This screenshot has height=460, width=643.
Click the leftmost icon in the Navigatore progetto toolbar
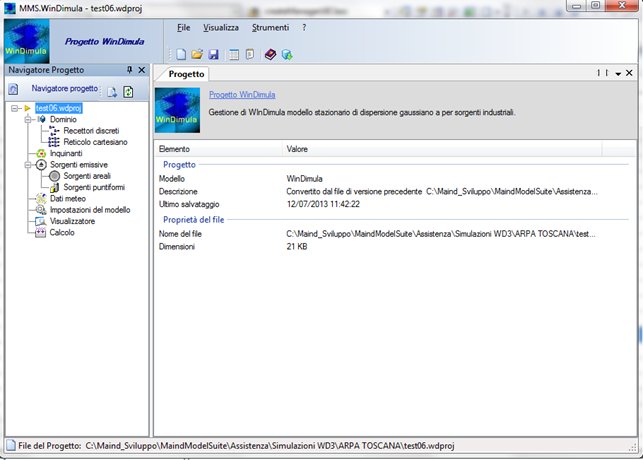pos(13,89)
